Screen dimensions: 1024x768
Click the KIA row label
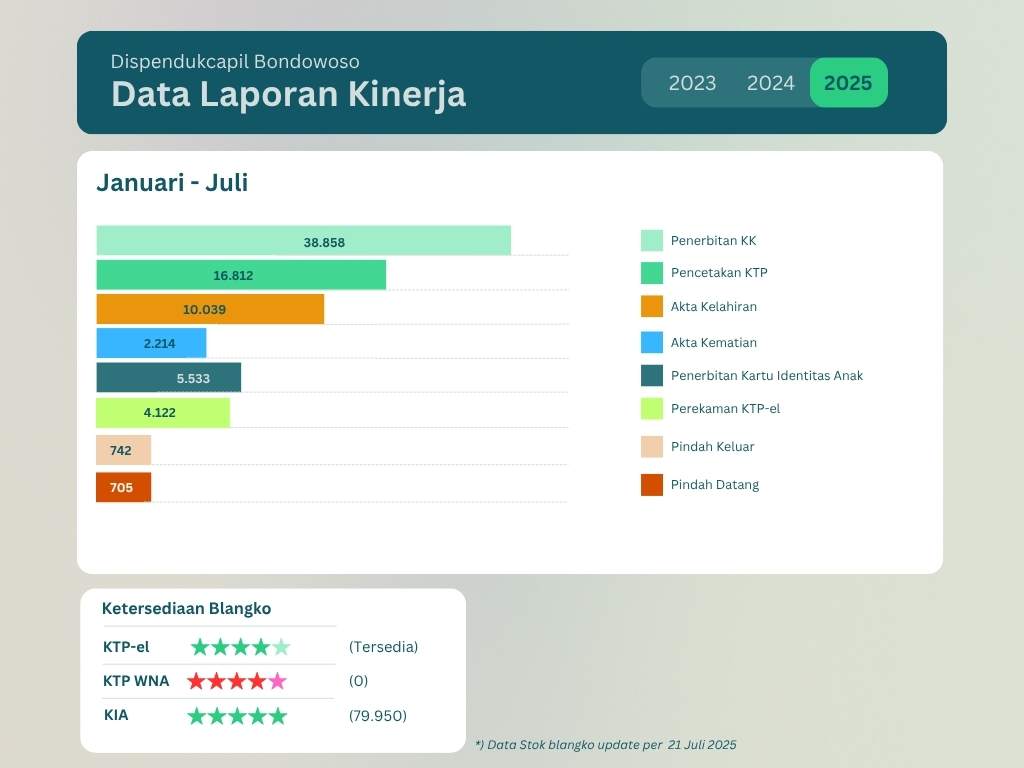116,715
